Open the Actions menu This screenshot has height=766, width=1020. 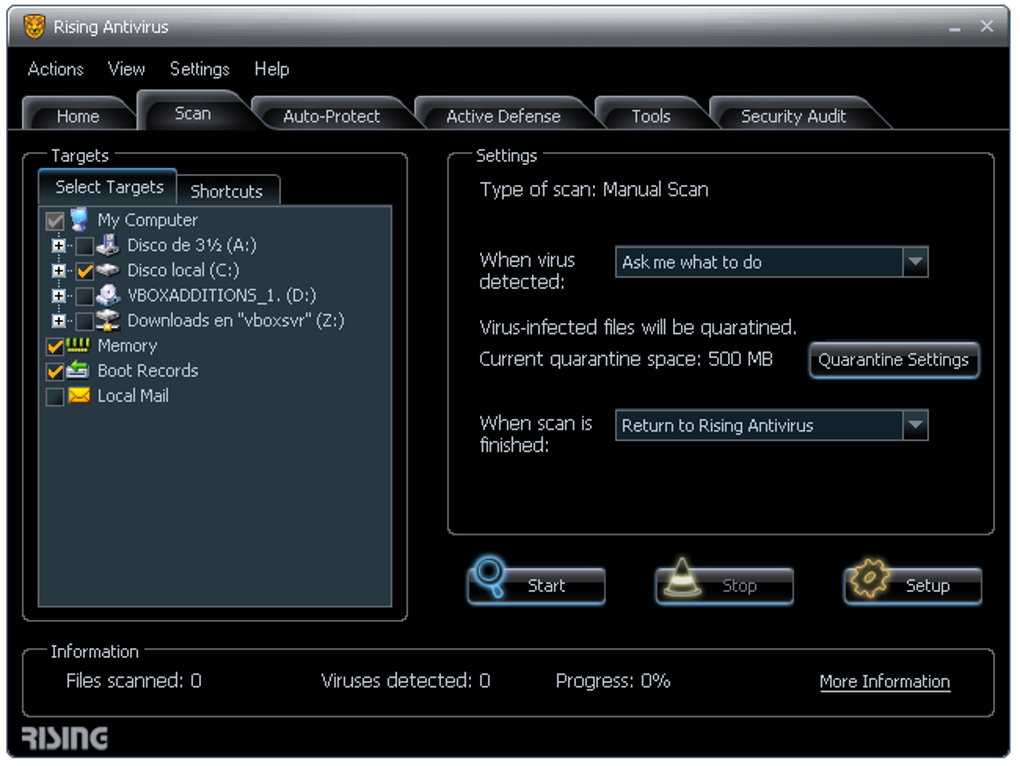point(55,69)
